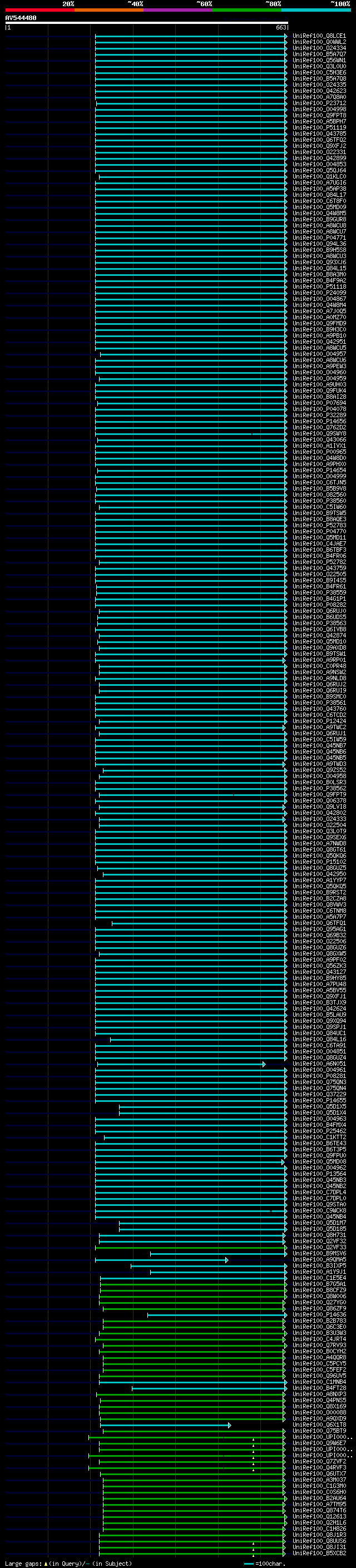Click the green ~80% identity color segment
The width and height of the screenshot is (356, 1568).
pos(247,10)
